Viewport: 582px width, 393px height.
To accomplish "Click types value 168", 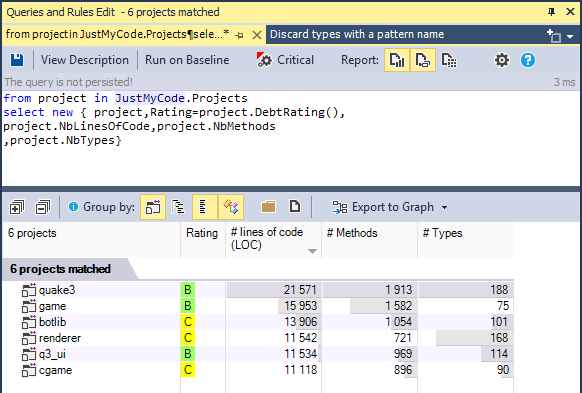I will tap(499, 338).
